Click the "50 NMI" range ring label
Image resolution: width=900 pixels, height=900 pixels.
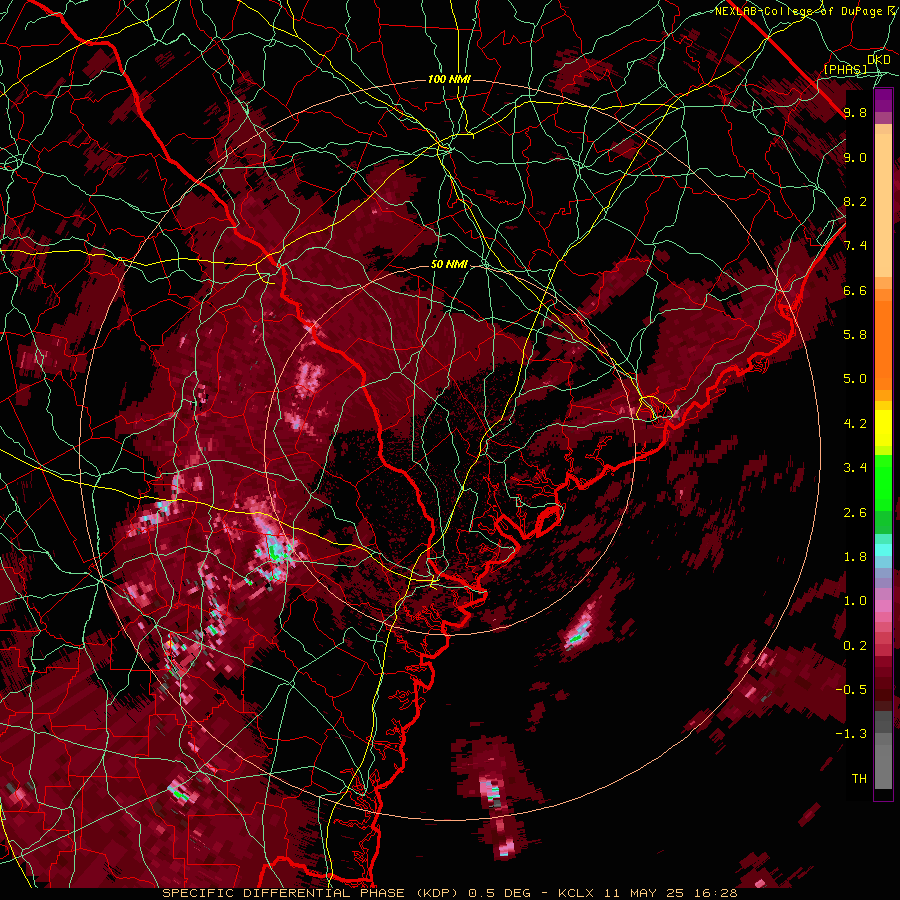pos(449,265)
